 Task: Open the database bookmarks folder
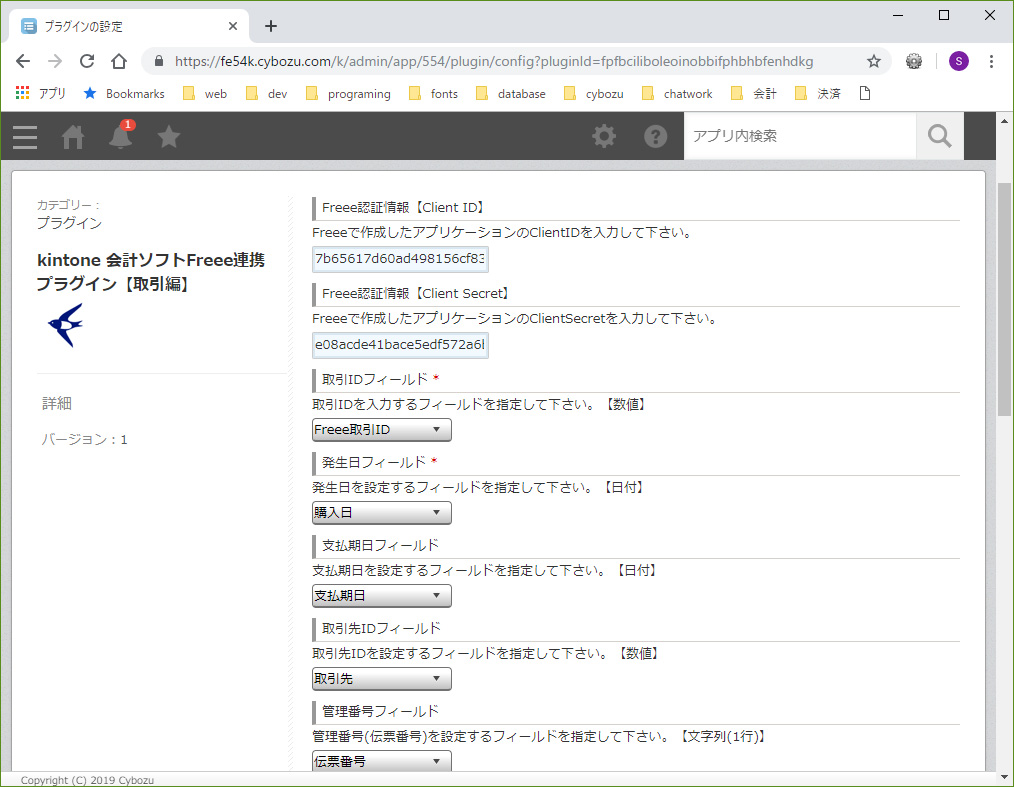coord(510,94)
